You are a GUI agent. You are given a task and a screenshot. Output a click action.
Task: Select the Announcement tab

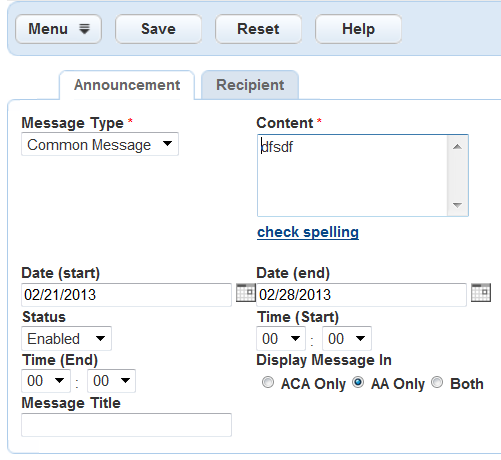pos(127,85)
